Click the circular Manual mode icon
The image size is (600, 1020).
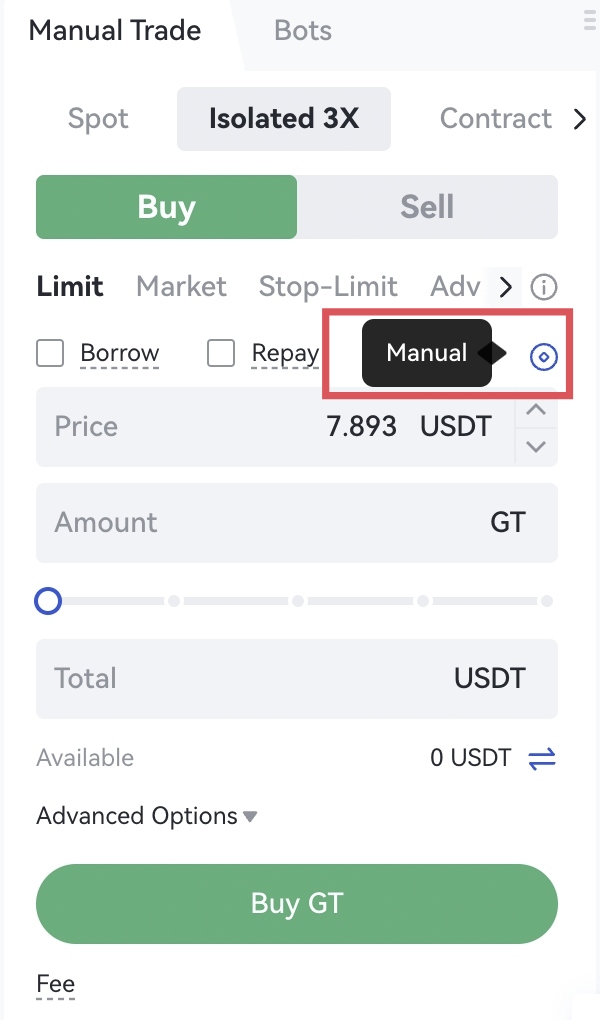pyautogui.click(x=543, y=356)
